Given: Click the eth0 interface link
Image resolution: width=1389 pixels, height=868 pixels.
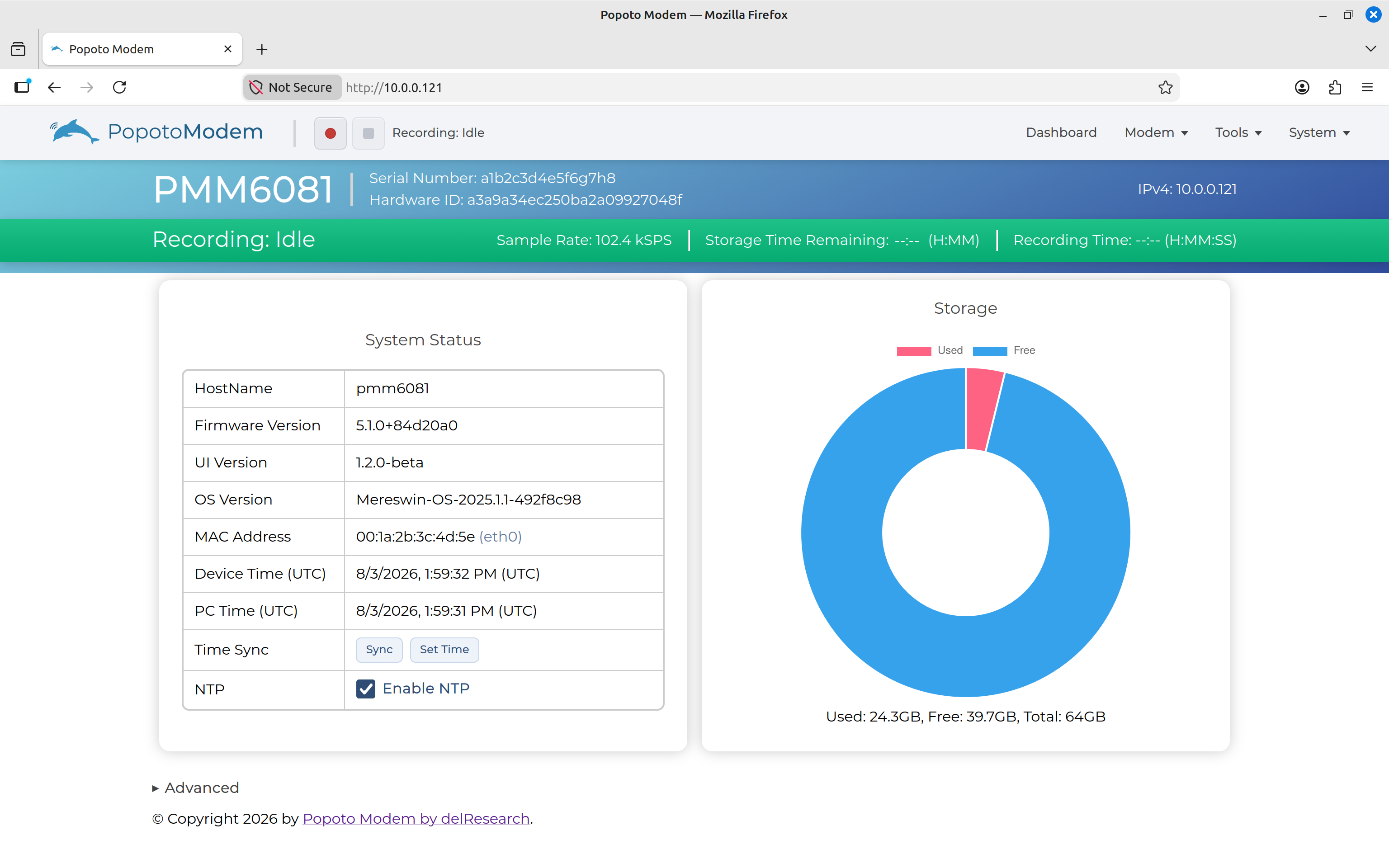Looking at the screenshot, I should coord(501,537).
